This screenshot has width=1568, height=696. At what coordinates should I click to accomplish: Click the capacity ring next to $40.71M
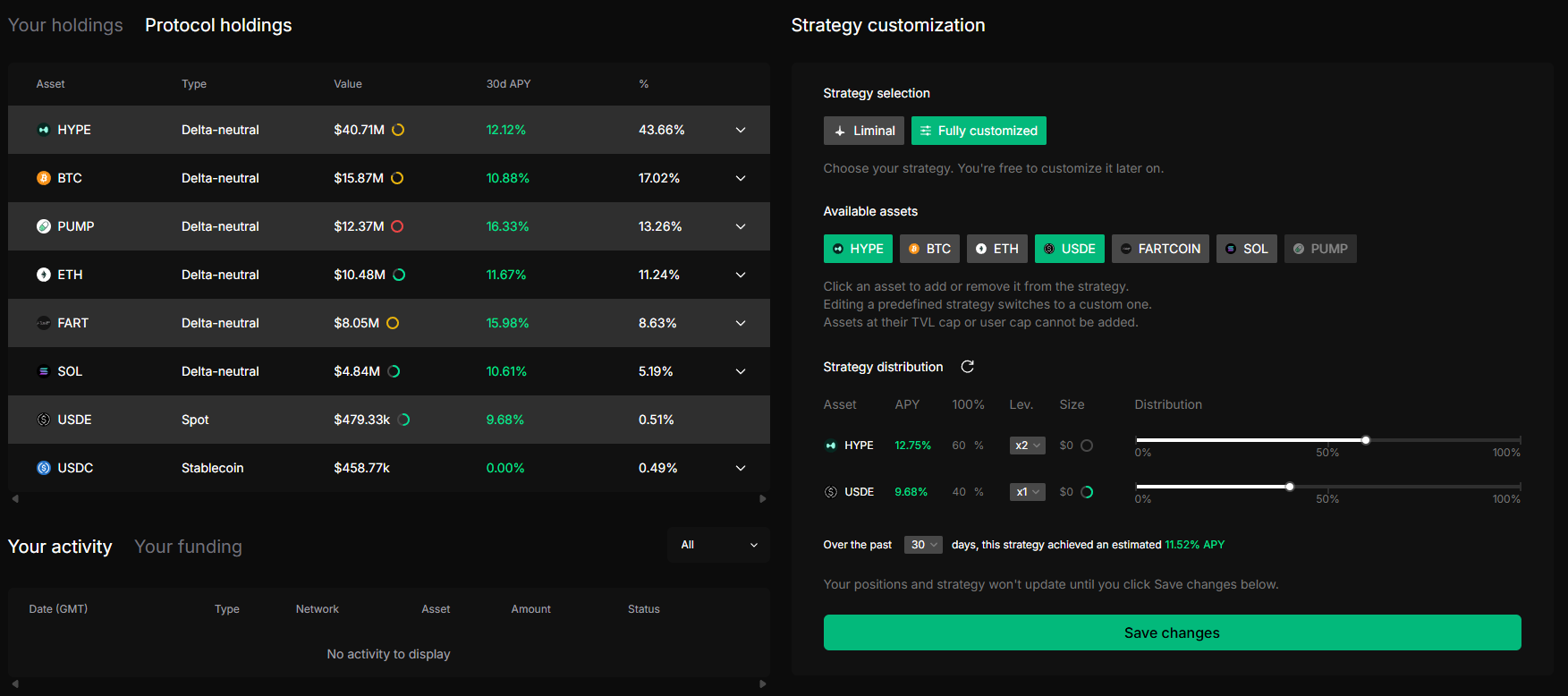(x=398, y=130)
